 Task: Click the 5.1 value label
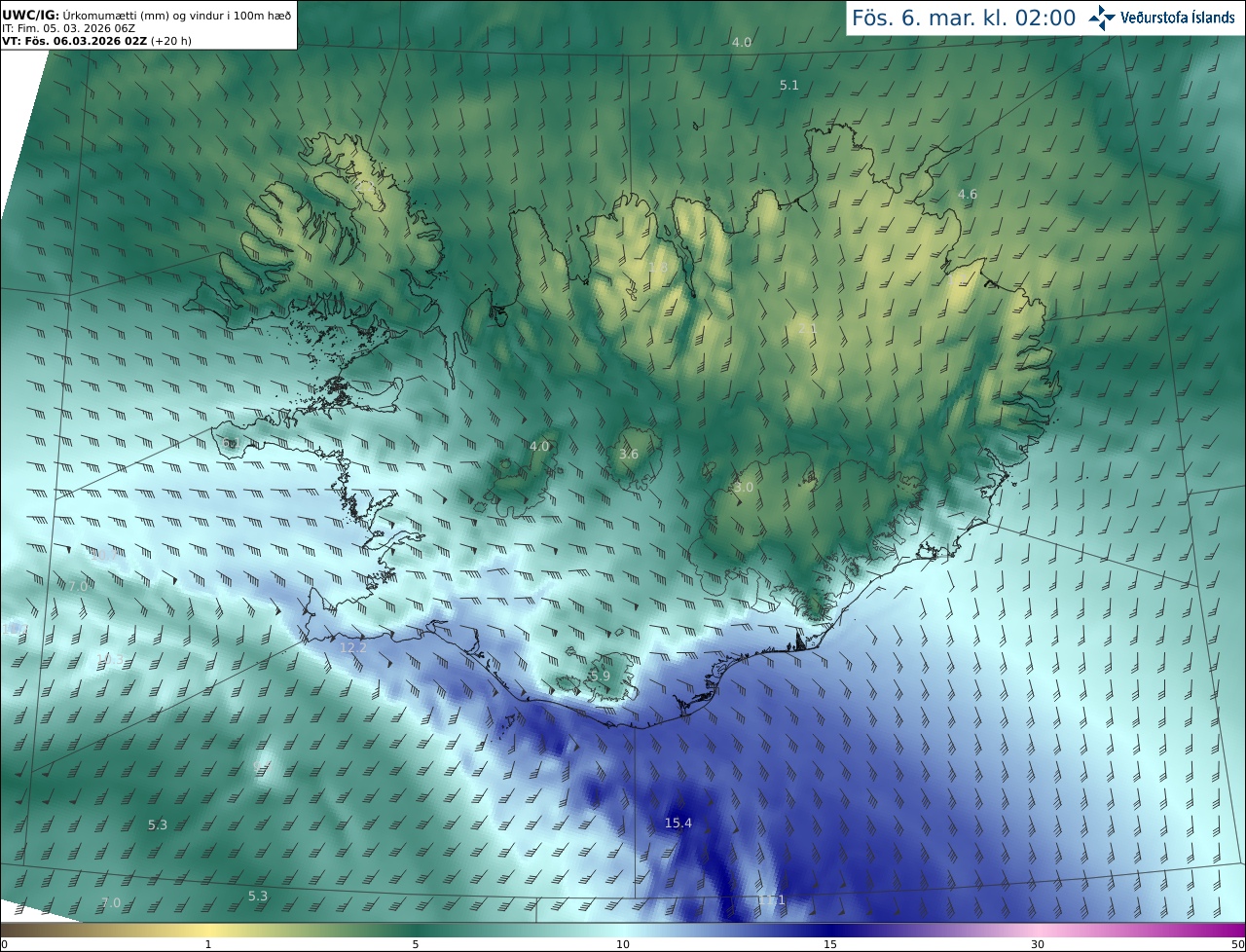click(789, 86)
